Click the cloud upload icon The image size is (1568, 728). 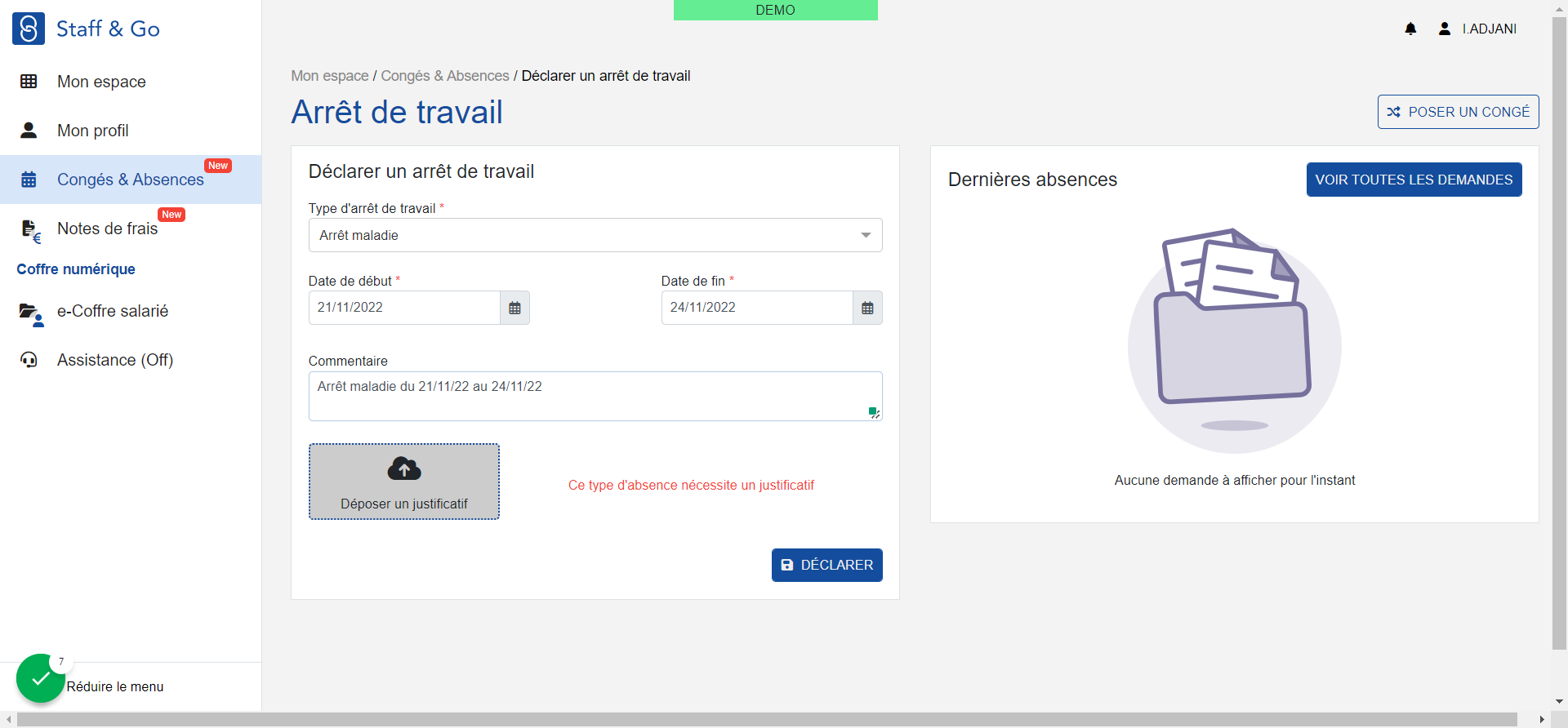(404, 468)
